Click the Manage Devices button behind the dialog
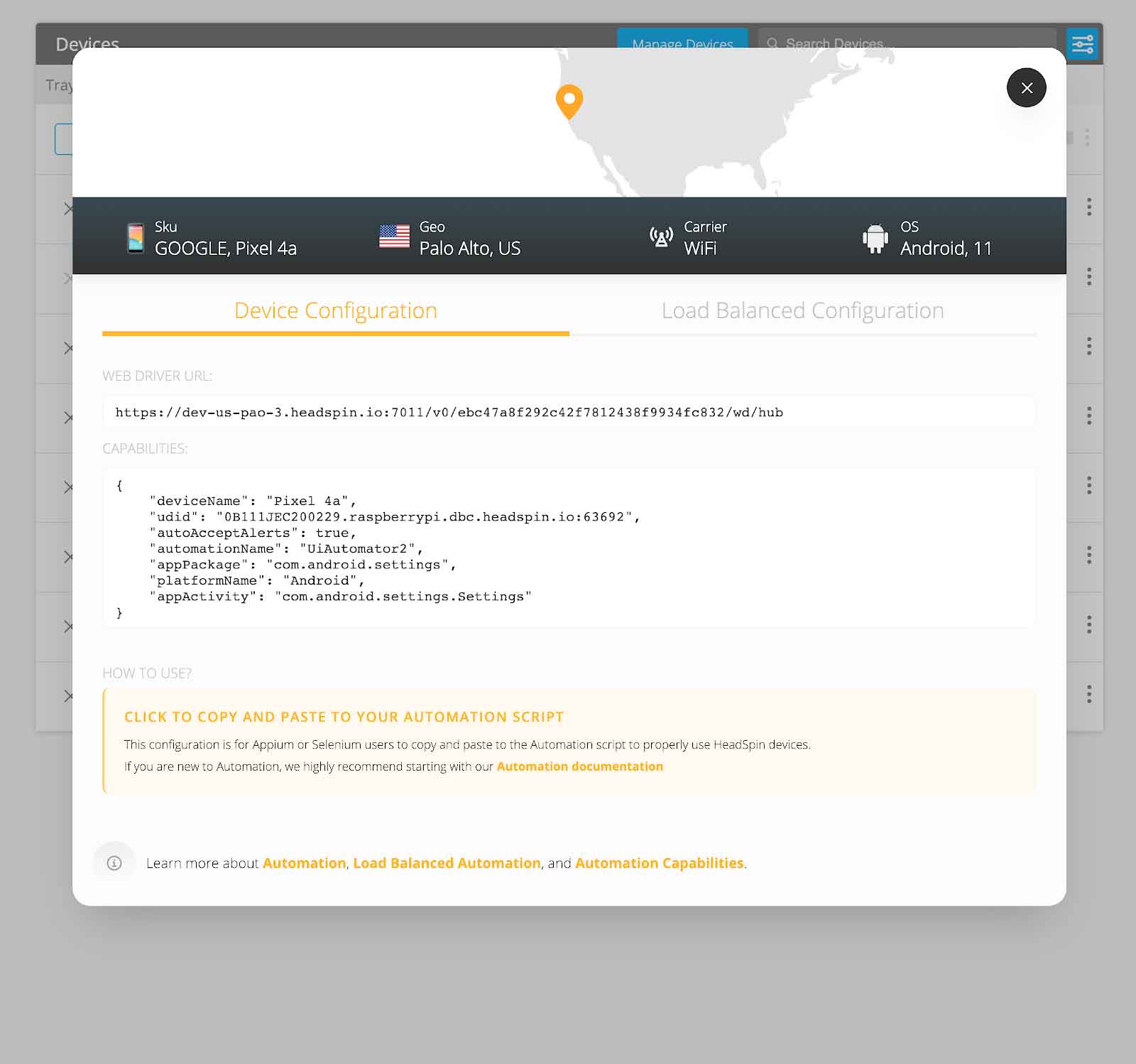1136x1064 pixels. (x=682, y=38)
